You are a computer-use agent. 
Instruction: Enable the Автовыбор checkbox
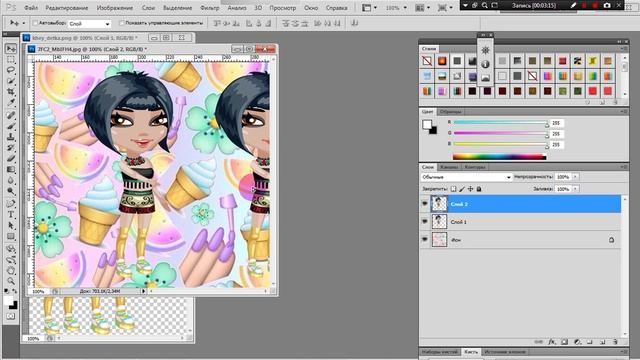[x=35, y=23]
